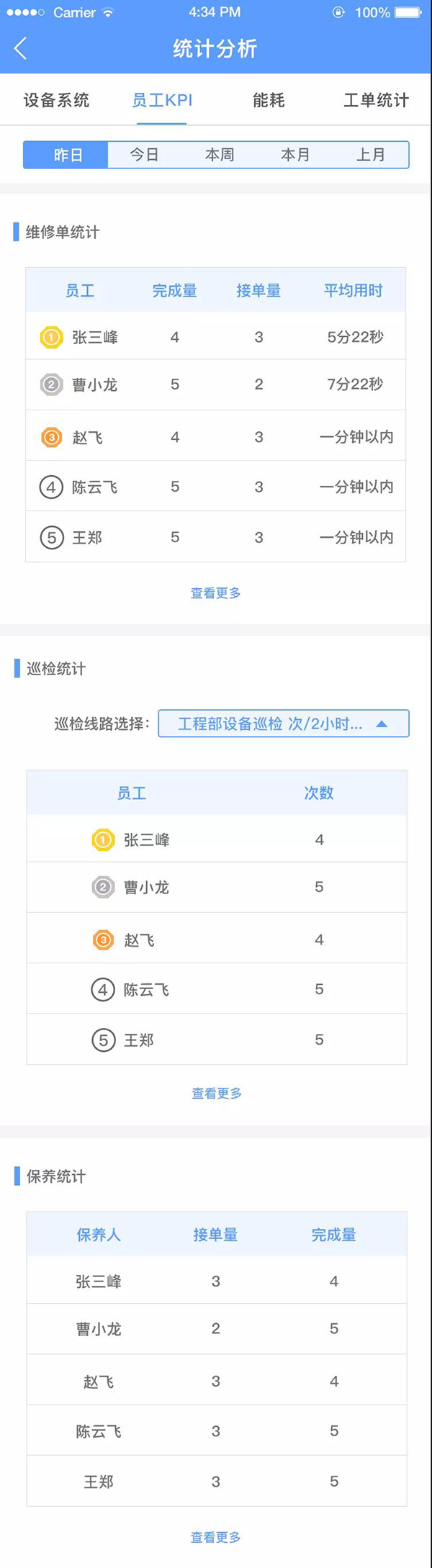The height and width of the screenshot is (1568, 432).
Task: Click gold rank 1 medal in 维修单统计
Action: (x=51, y=337)
